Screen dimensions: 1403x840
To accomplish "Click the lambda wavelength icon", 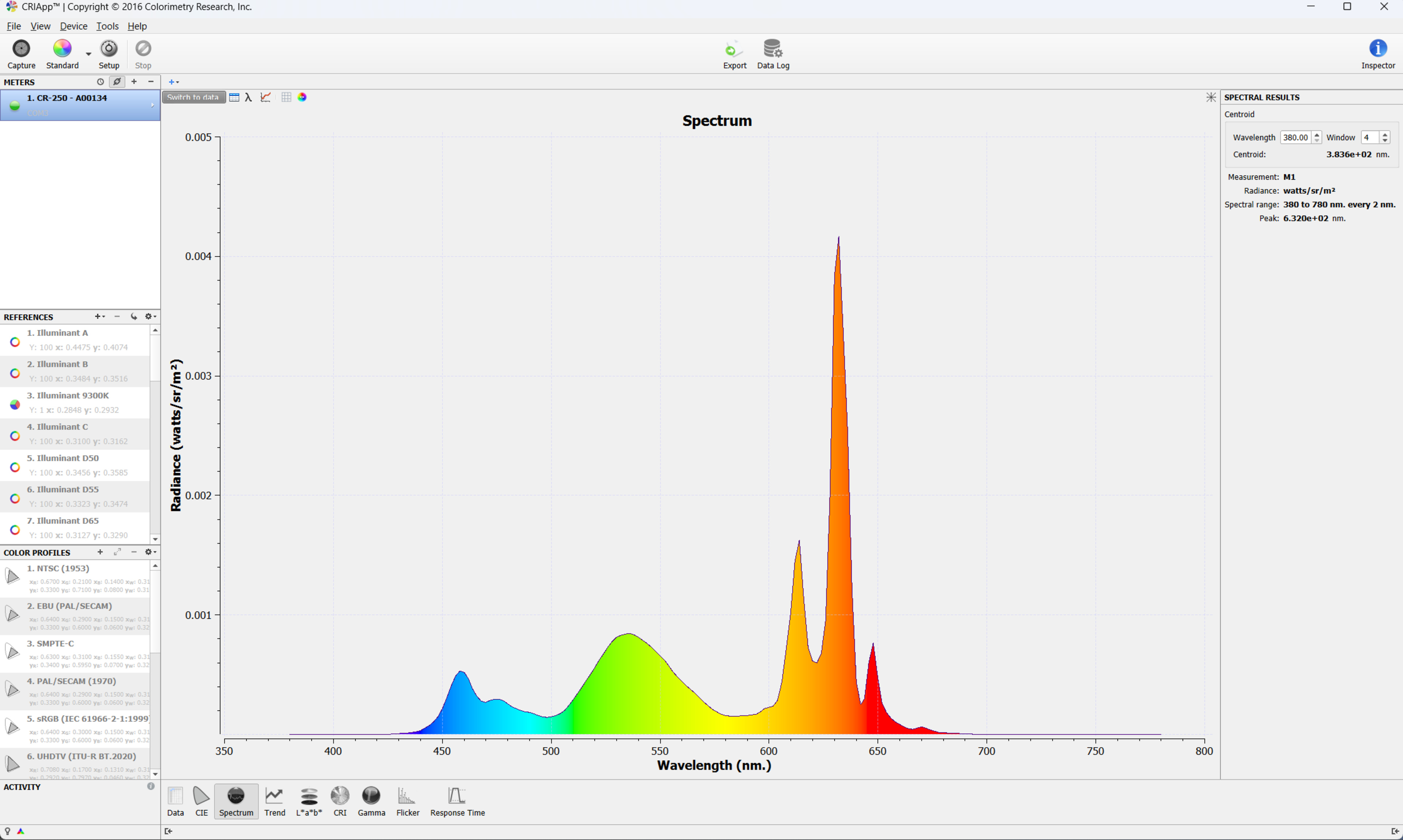I will pyautogui.click(x=248, y=97).
